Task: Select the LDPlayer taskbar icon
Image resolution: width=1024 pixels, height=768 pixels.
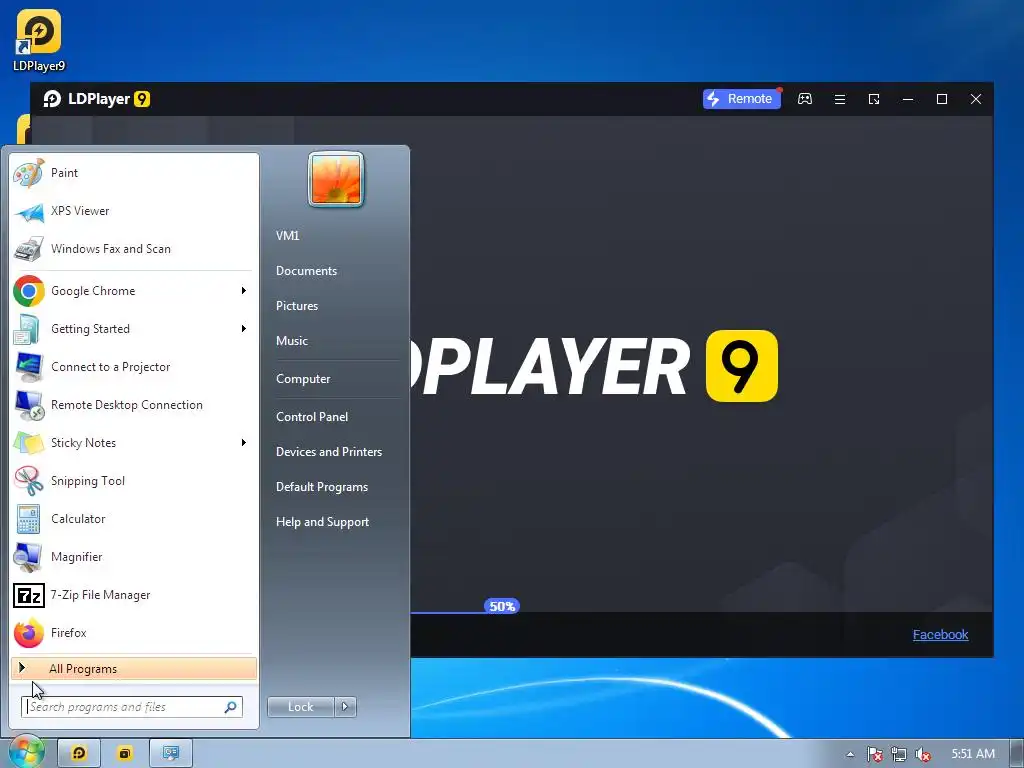Action: click(x=79, y=753)
